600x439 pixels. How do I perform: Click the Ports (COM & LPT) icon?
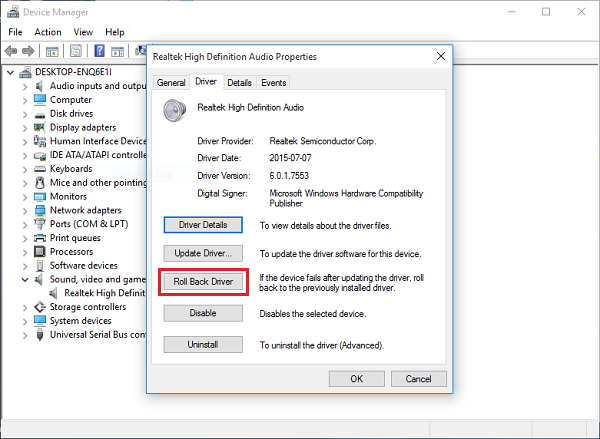[x=40, y=224]
